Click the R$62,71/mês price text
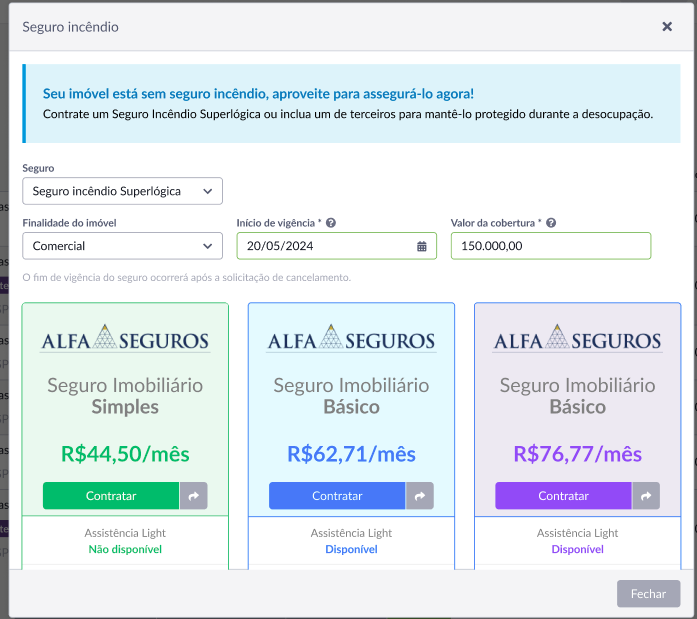The width and height of the screenshot is (697, 619). click(351, 454)
